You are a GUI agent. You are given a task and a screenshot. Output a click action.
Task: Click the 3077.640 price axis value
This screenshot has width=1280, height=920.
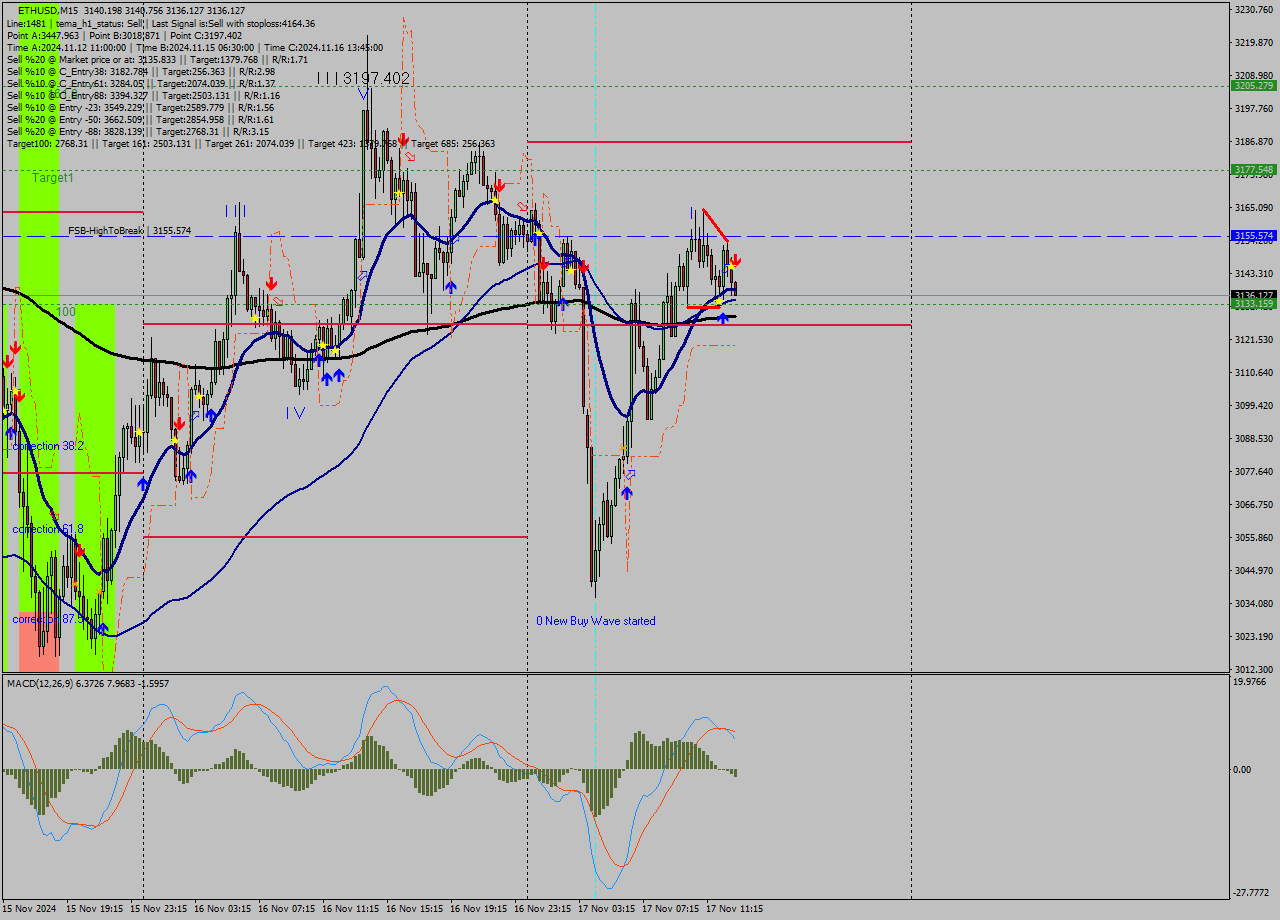pos(1254,472)
